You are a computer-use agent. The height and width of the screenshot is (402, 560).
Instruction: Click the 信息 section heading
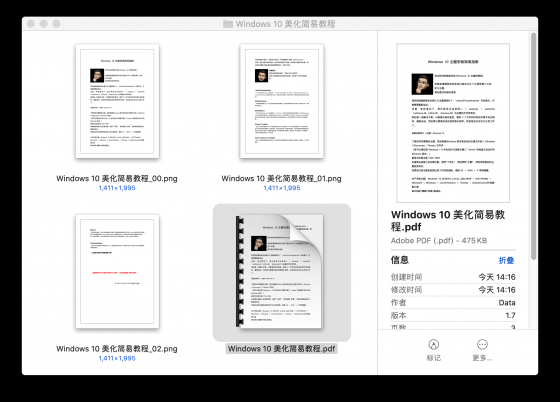[x=400, y=260]
